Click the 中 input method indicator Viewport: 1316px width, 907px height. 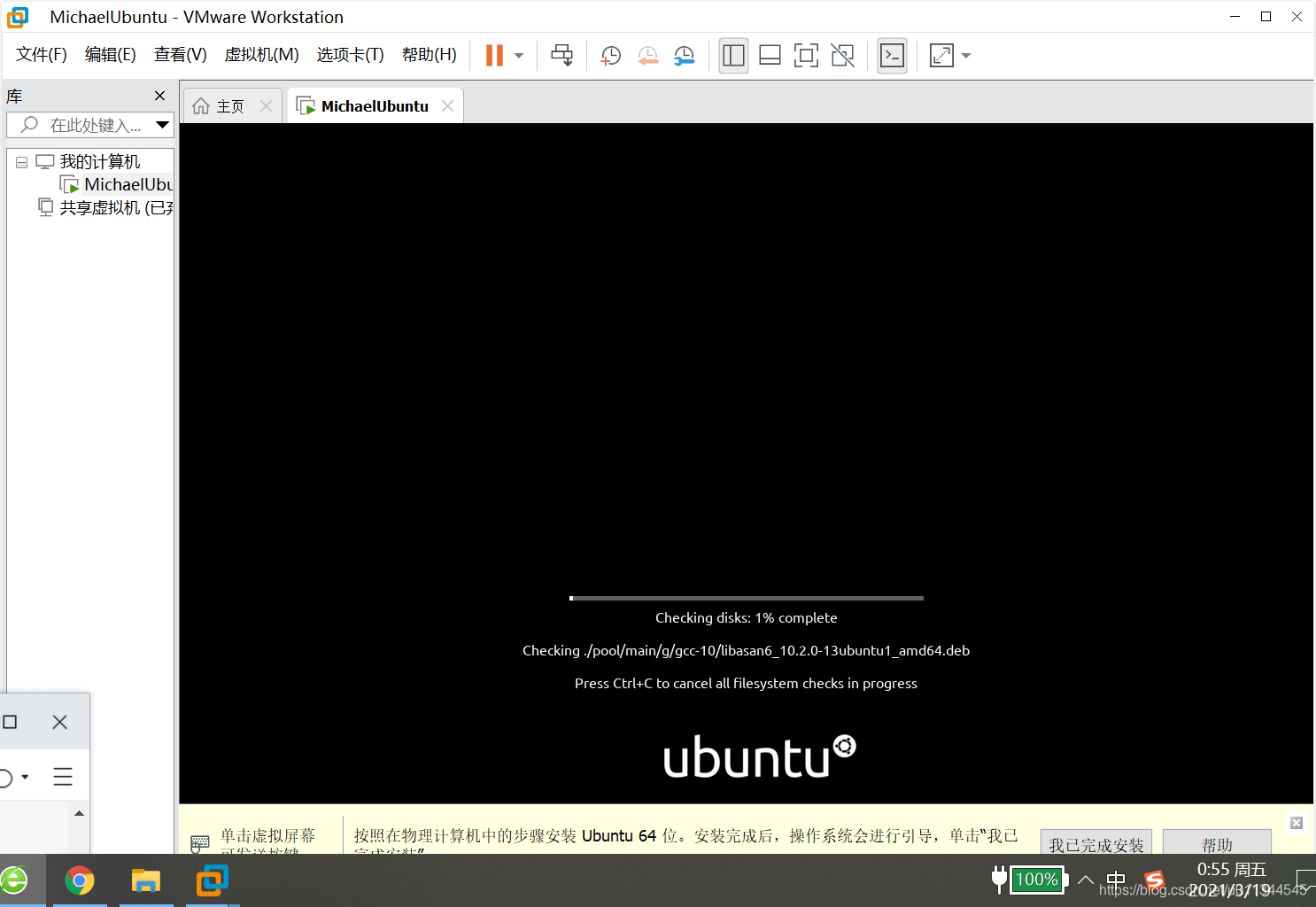tap(1116, 880)
